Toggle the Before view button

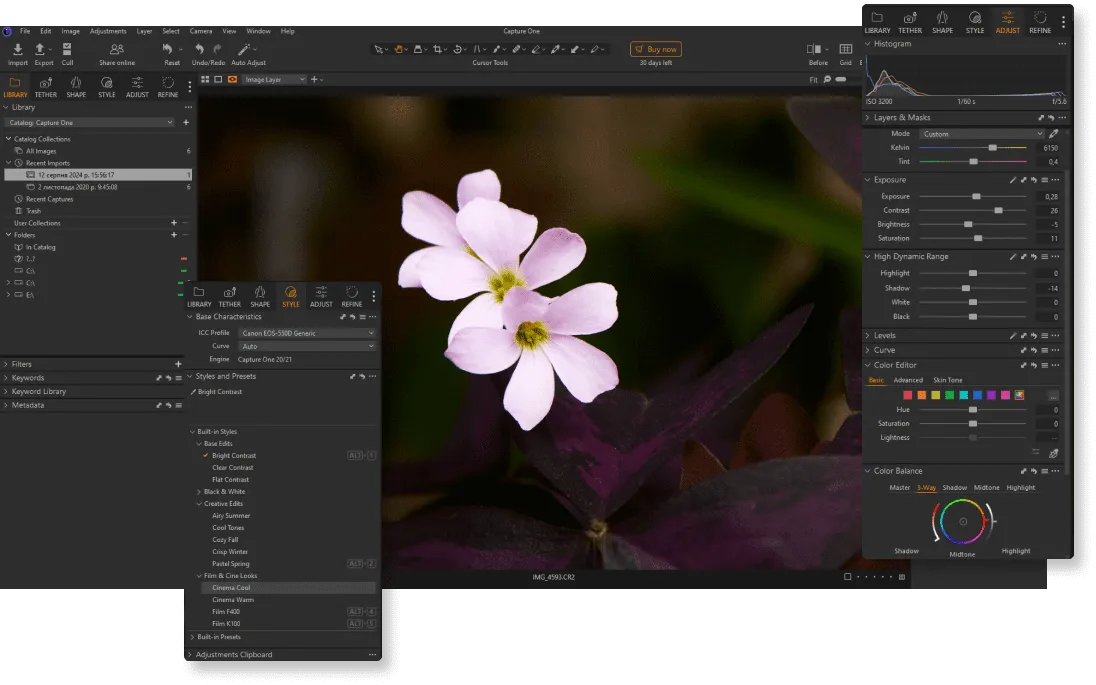(815, 49)
